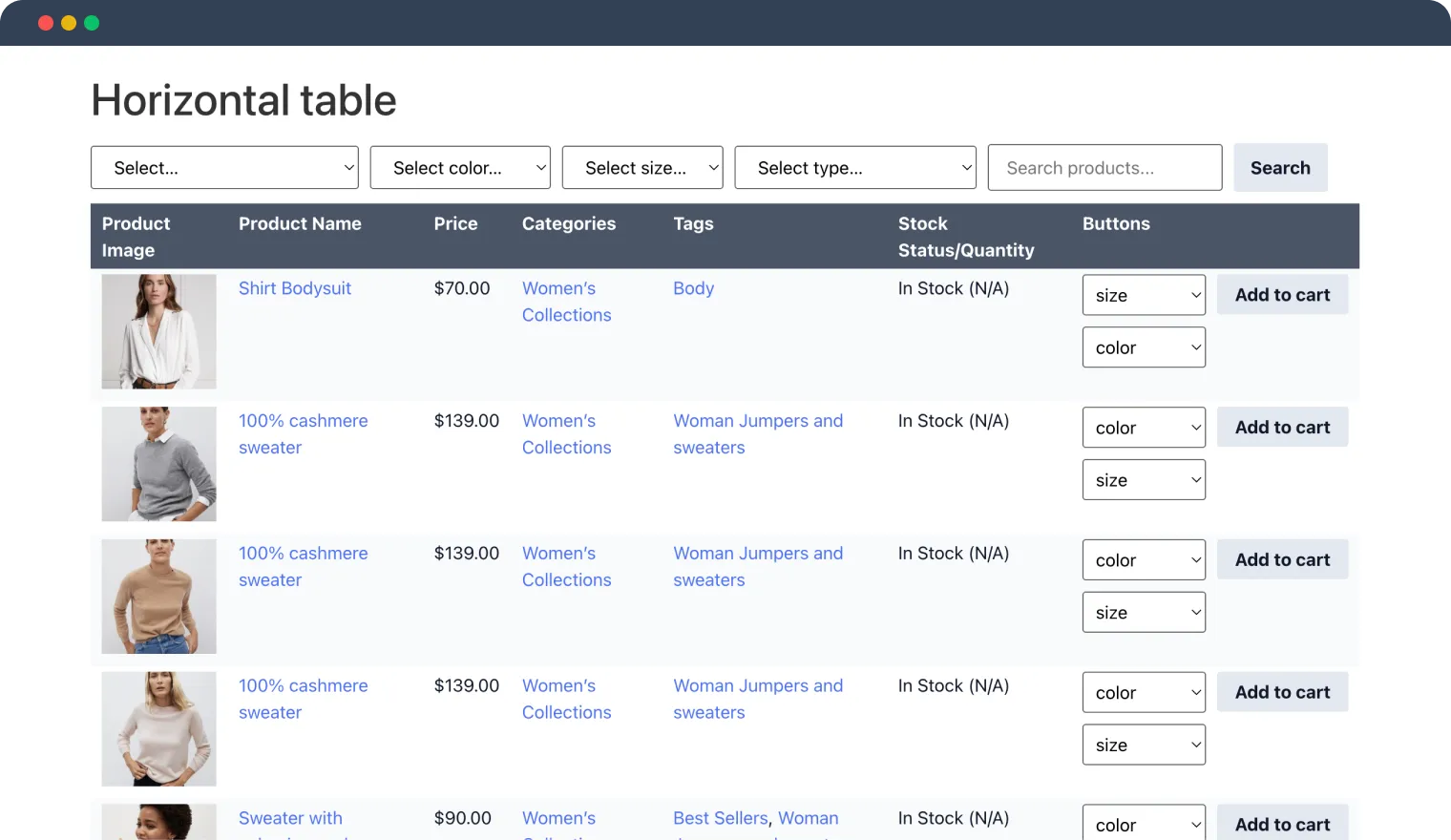Screen dimensions: 1451x840
Task: Click the gray cashmere sweater thumbnail
Action: (159, 464)
